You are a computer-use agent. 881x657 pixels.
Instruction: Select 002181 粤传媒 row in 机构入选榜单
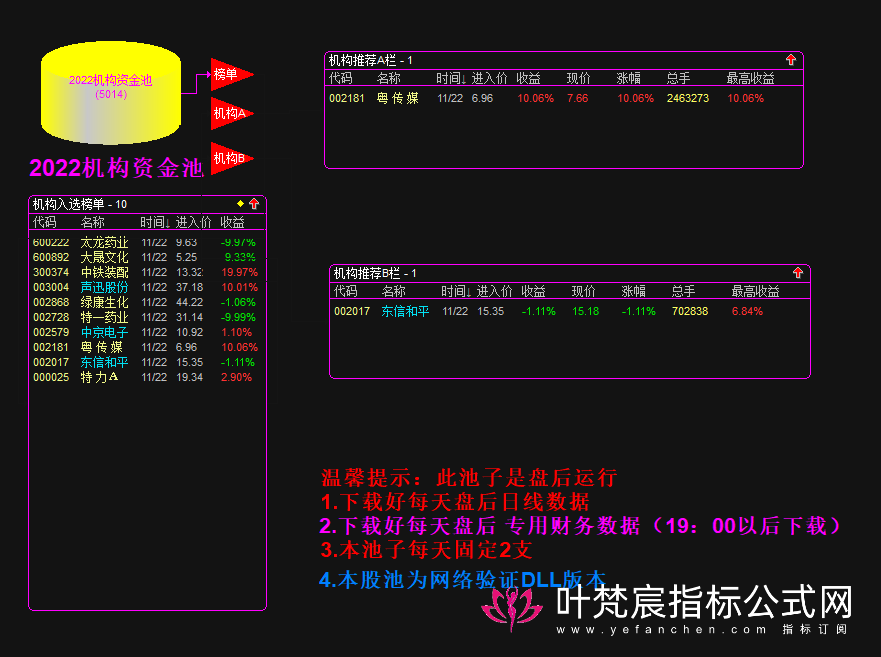click(x=145, y=347)
